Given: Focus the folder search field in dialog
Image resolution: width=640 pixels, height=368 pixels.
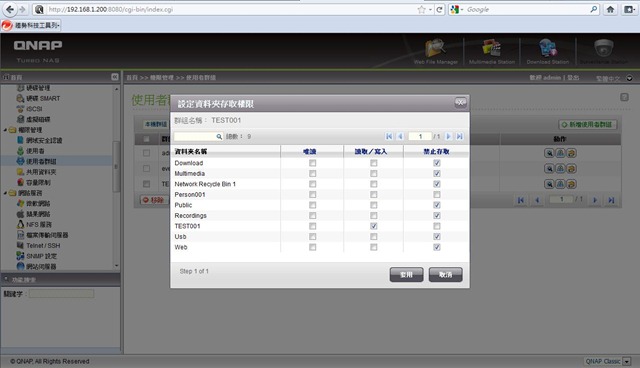Looking at the screenshot, I should tap(195, 136).
